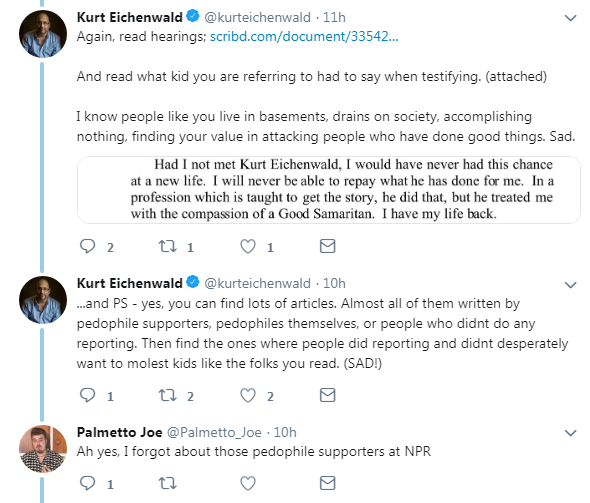Viewport: 590px width, 503px height.
Task: Retweet the 11h 'read hearings' tweet
Action: 167,246
